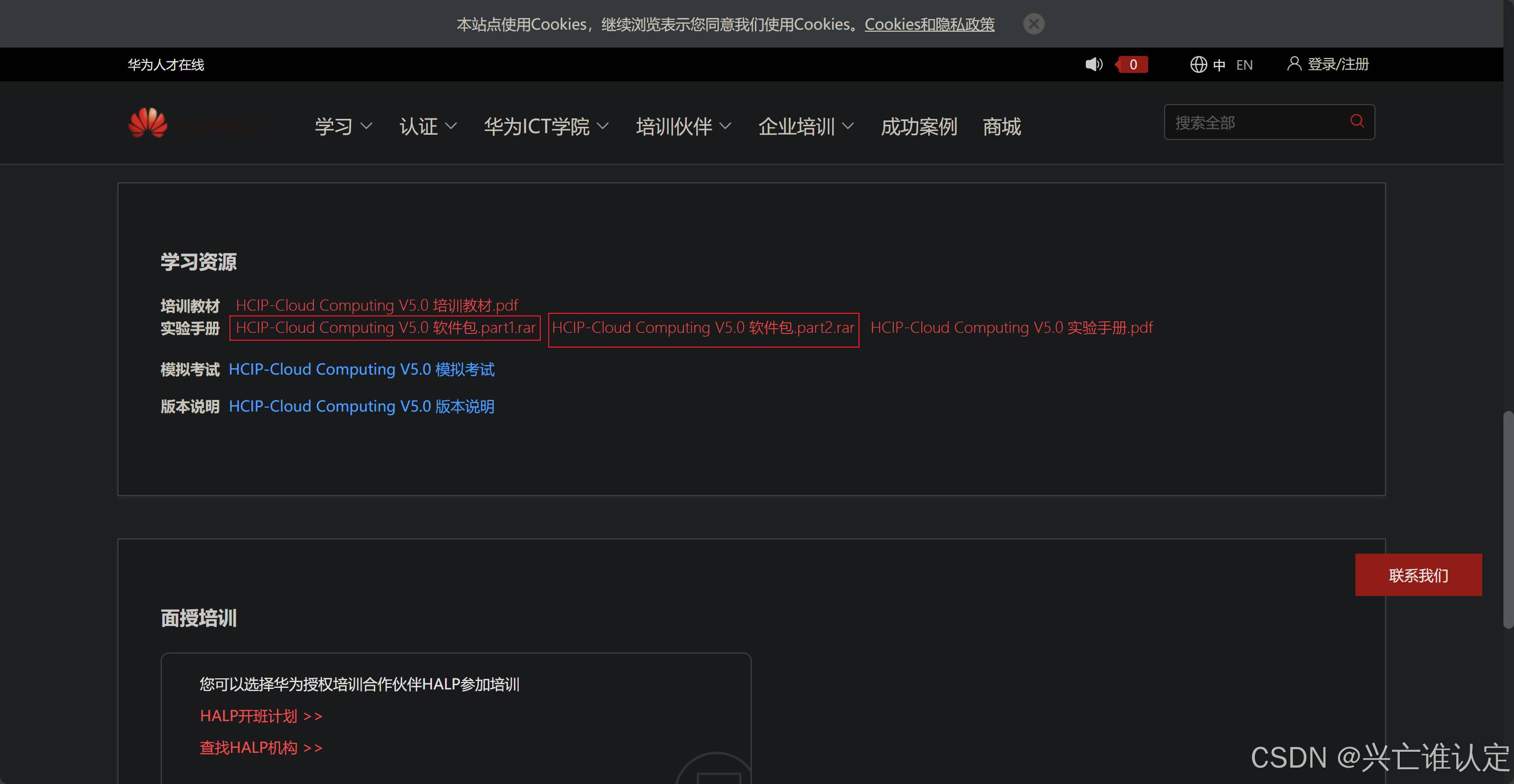
Task: Expand the chevron next to 企业培训
Action: tap(847, 126)
